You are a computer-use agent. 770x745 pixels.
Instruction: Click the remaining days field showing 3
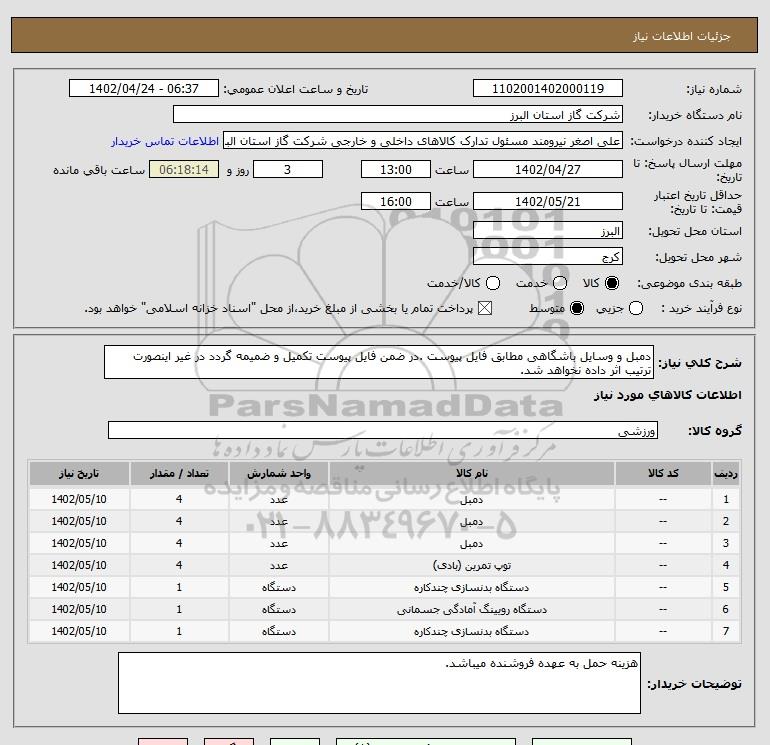click(288, 169)
